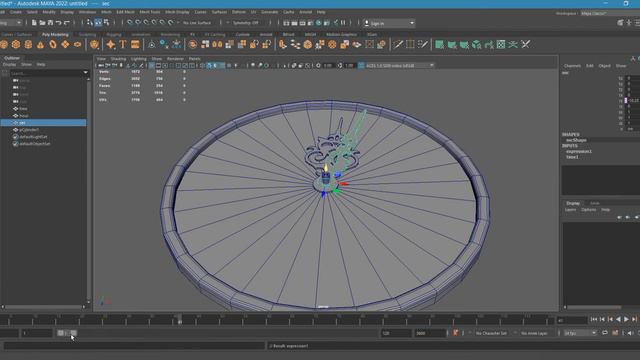Click the range slider handle near the cursor

pos(73,333)
